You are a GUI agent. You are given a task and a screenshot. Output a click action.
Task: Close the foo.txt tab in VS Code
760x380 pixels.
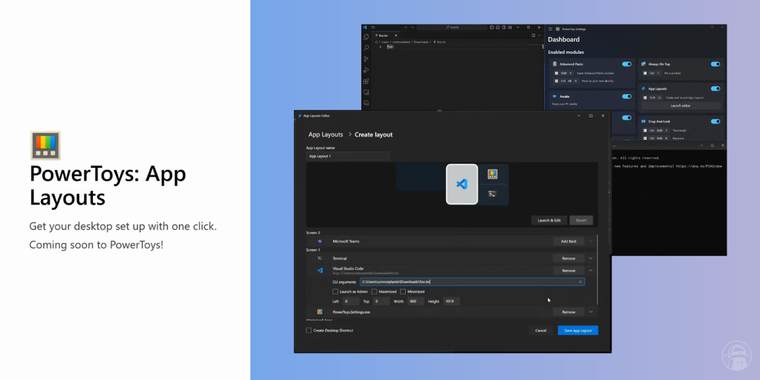point(396,35)
